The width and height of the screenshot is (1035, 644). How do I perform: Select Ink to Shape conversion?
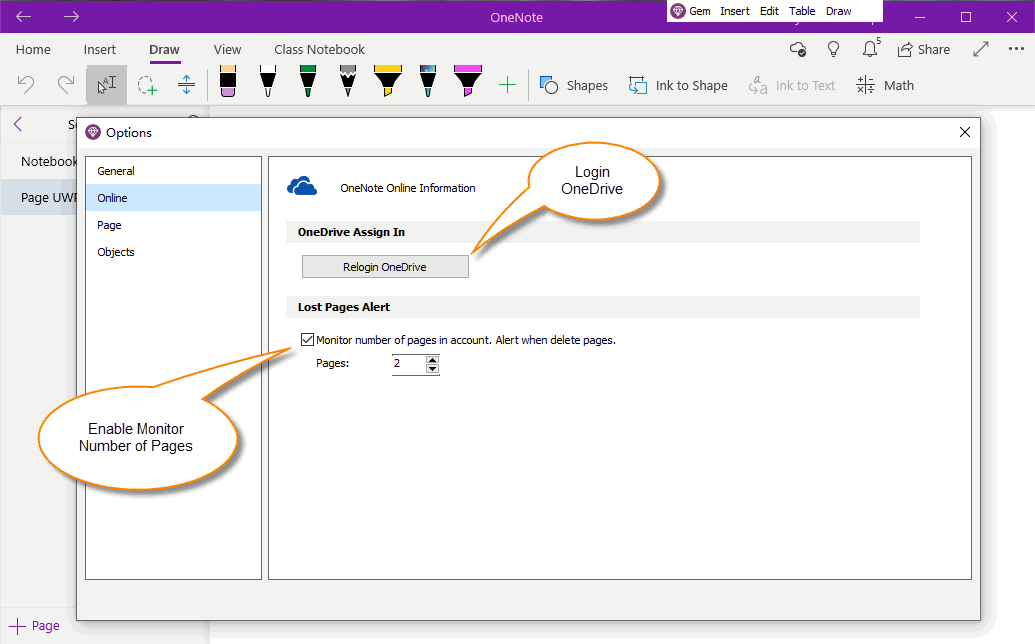(x=678, y=85)
